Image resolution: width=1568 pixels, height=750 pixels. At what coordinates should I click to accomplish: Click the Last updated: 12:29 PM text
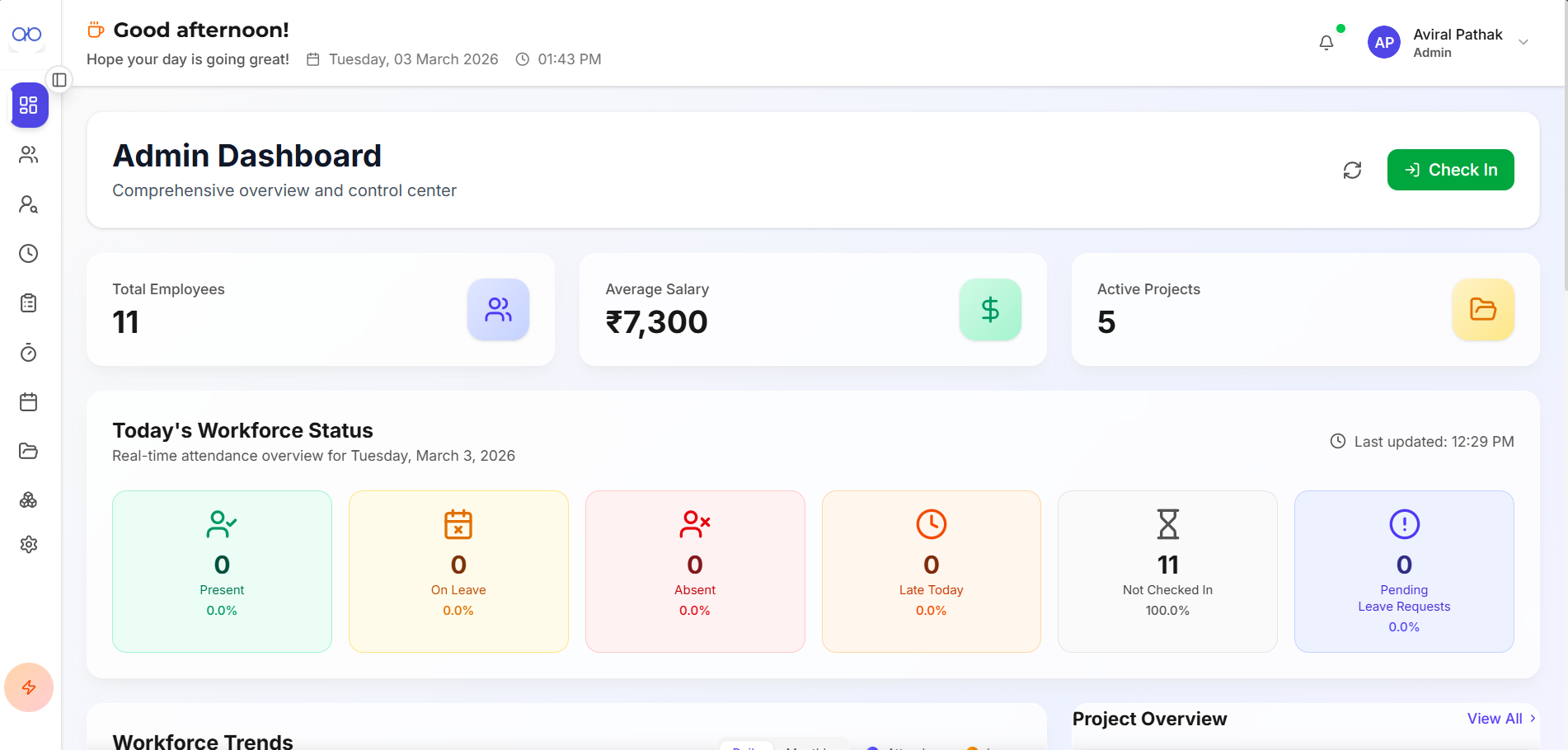point(1434,442)
